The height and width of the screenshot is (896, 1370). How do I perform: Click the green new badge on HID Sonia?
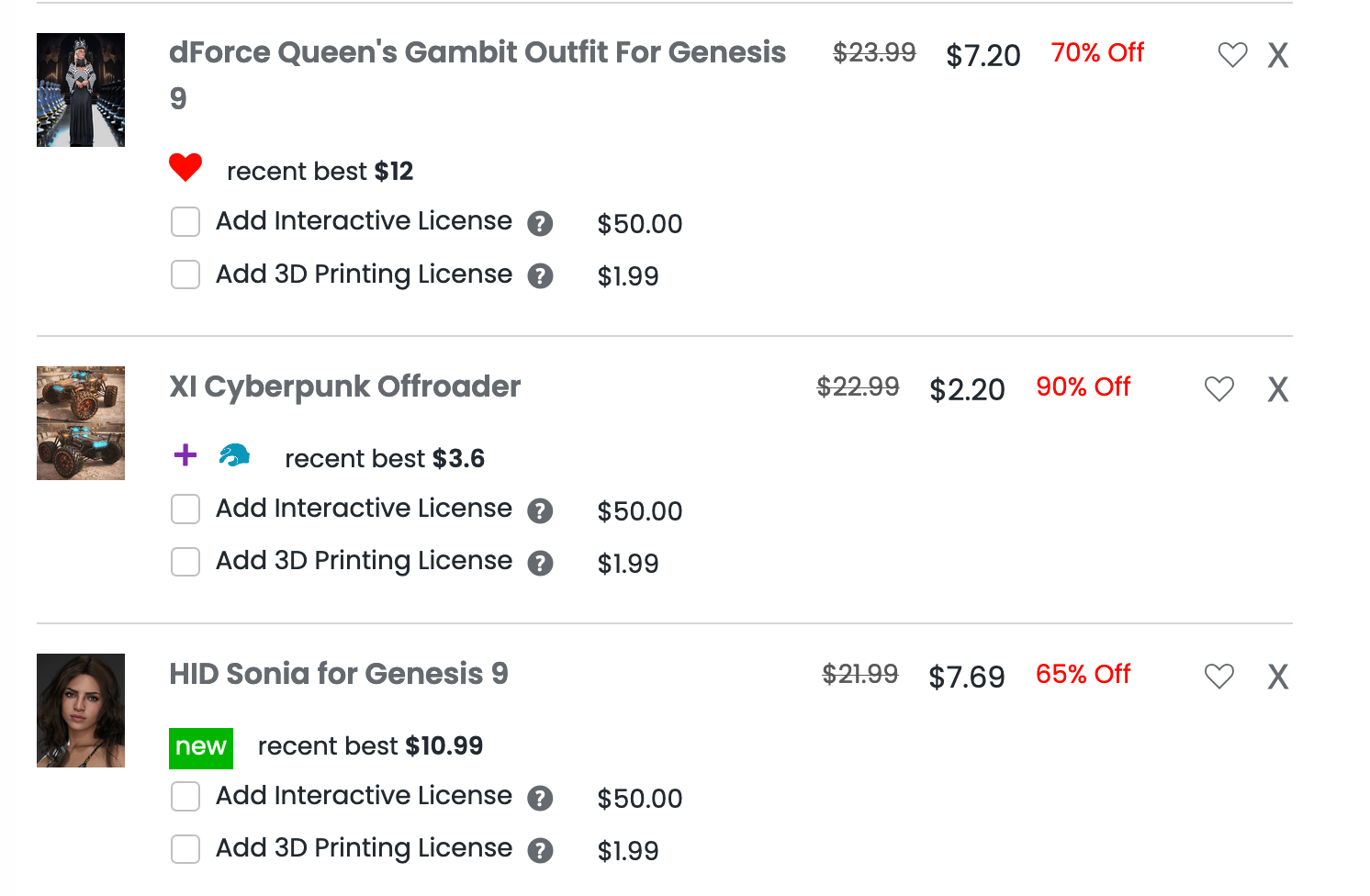(201, 747)
